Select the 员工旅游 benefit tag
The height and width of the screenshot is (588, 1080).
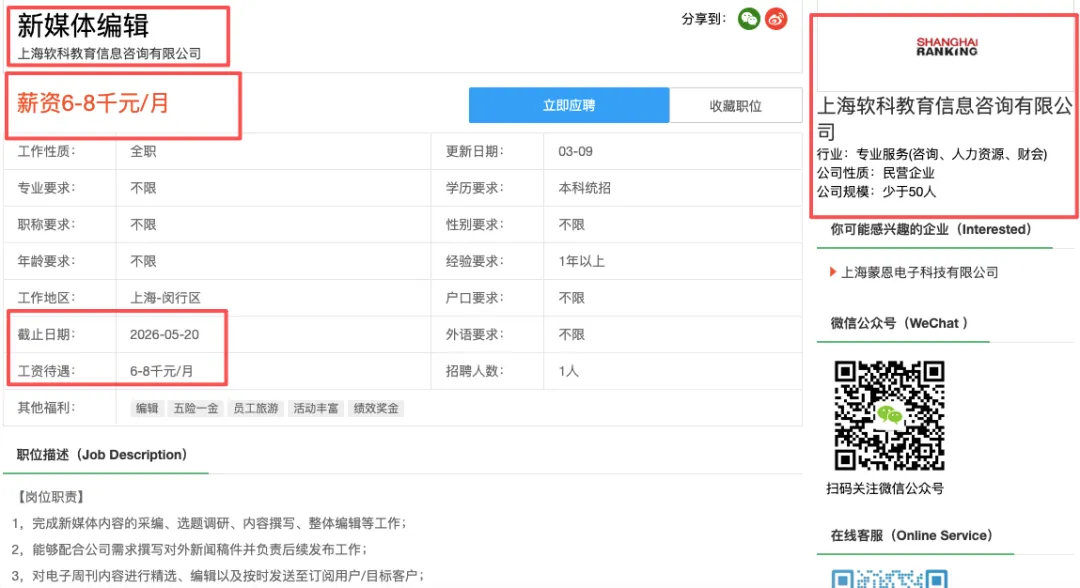point(256,408)
